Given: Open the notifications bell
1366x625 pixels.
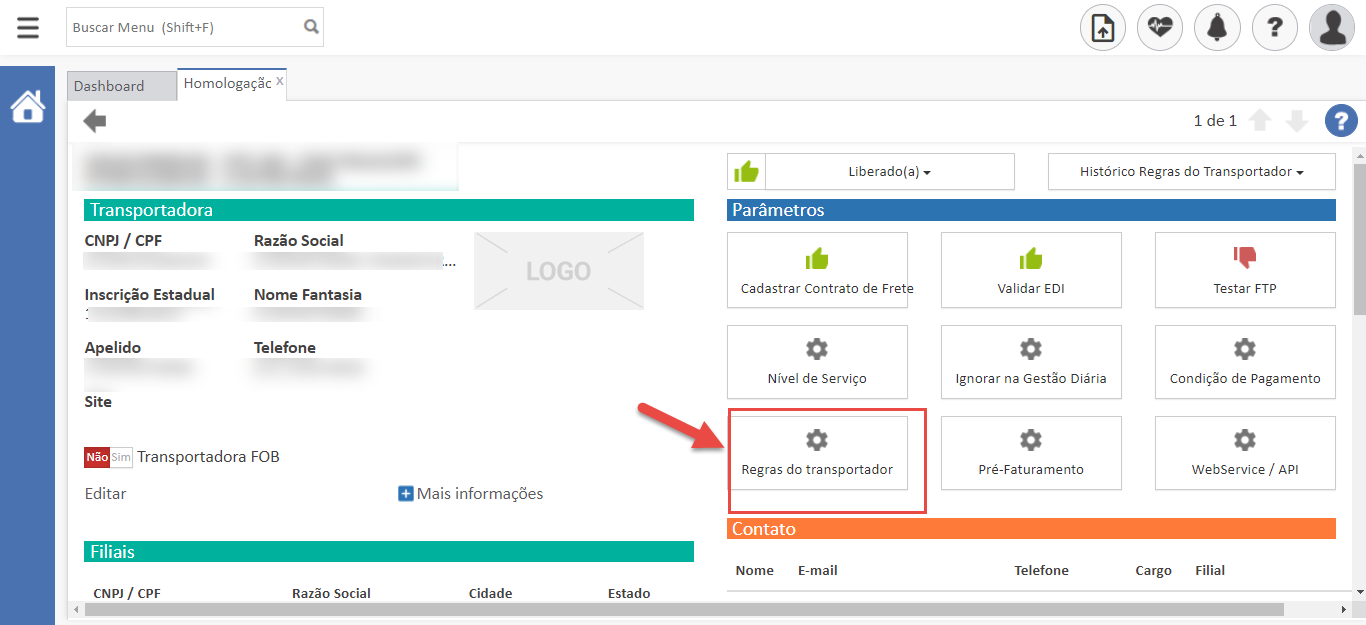Looking at the screenshot, I should coord(1217,28).
